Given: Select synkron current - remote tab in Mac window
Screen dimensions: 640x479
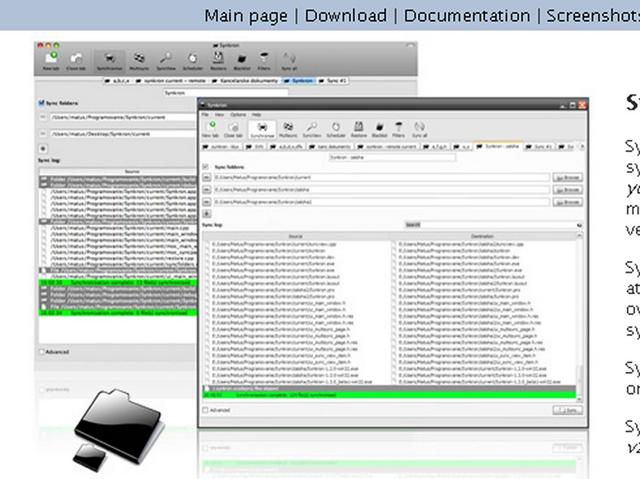Looking at the screenshot, I should click(170, 81).
